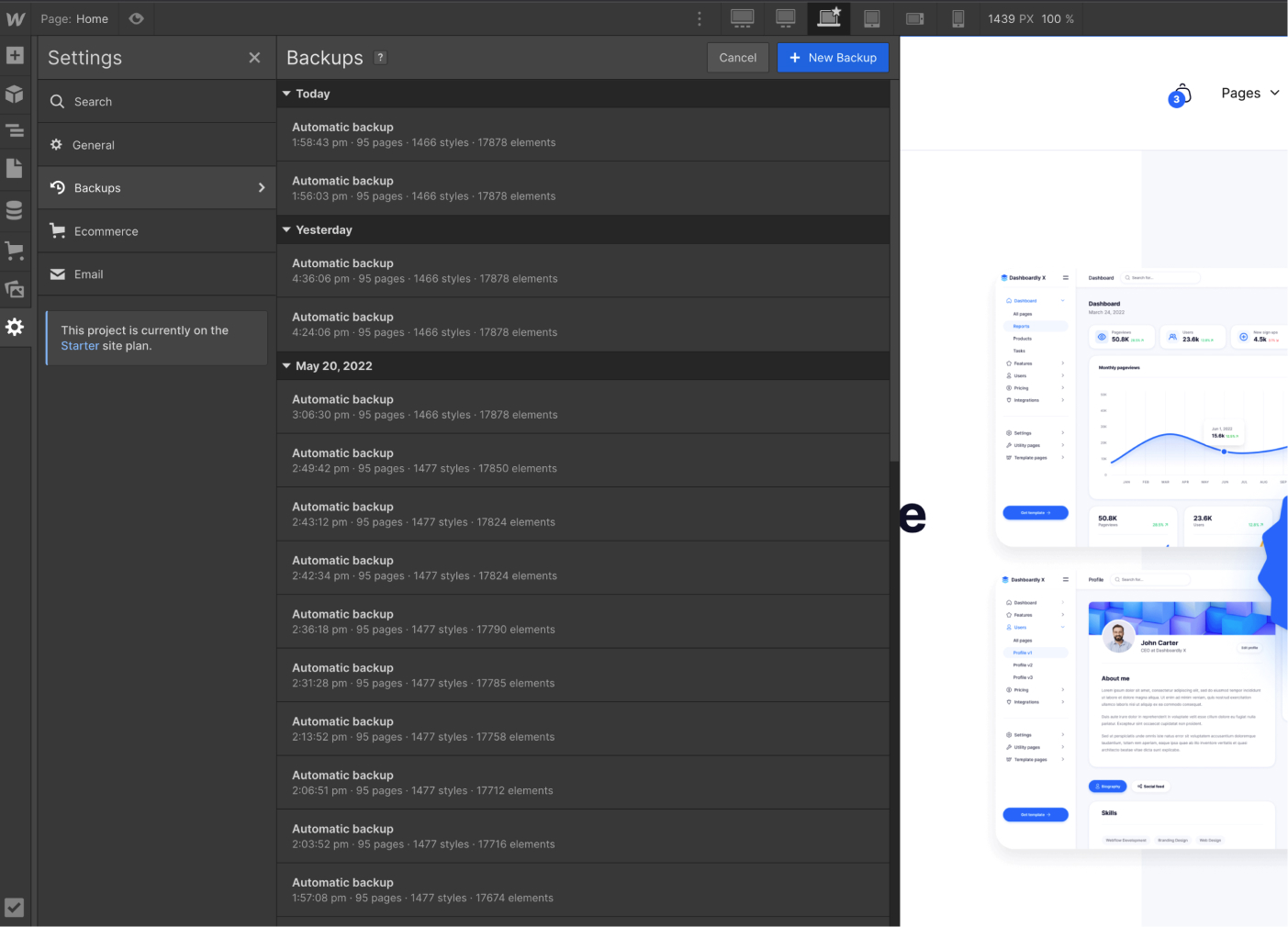Select the 2:03:52 pm automatic backup

pyautogui.click(x=583, y=836)
